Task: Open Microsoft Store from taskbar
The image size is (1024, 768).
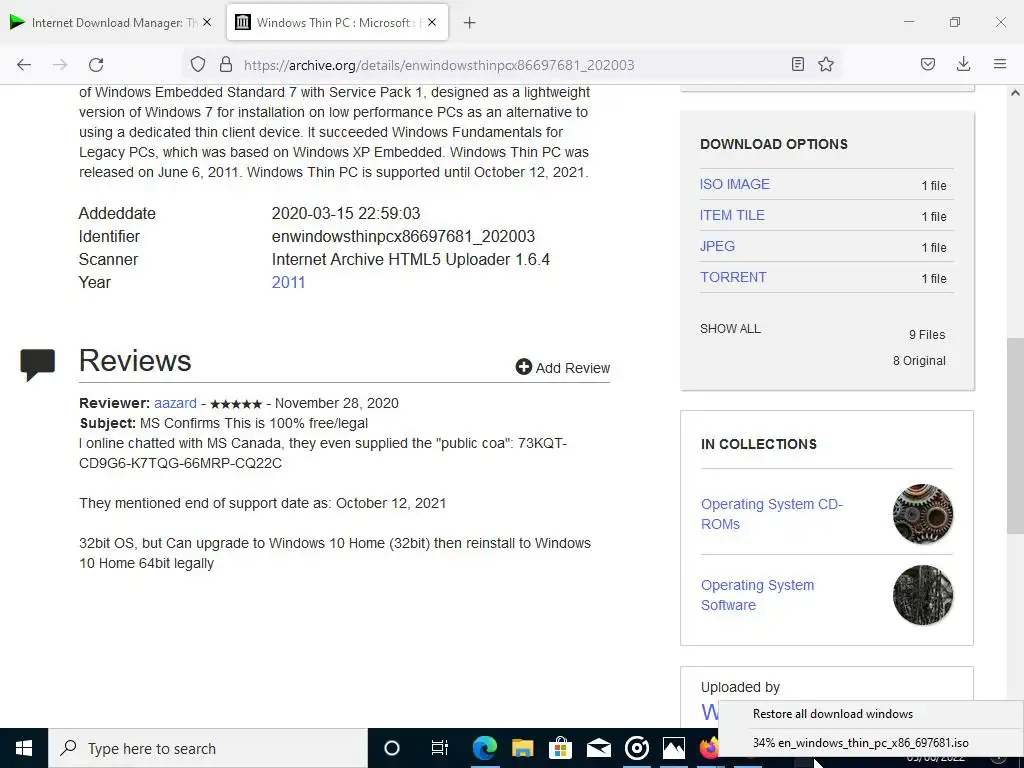Action: (x=560, y=748)
